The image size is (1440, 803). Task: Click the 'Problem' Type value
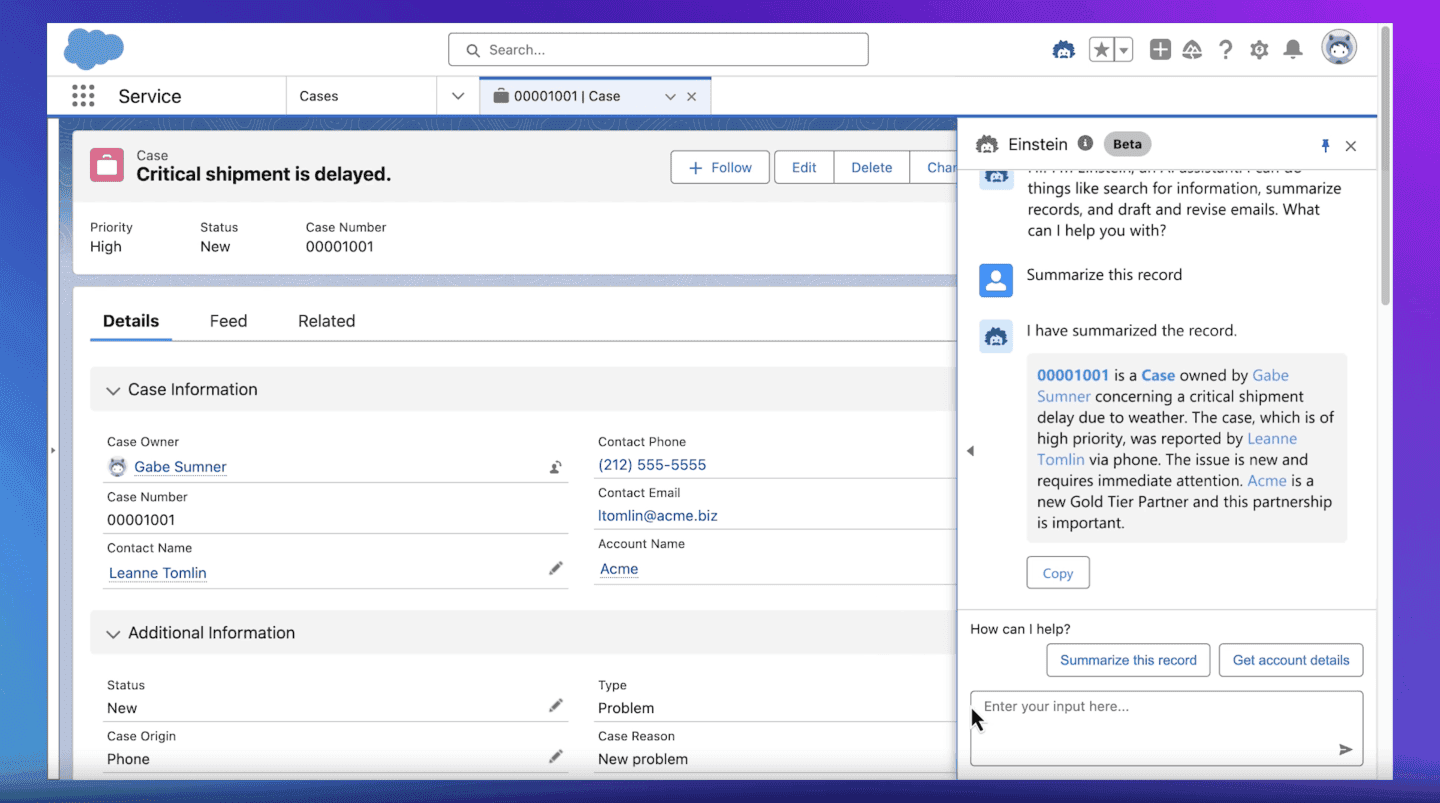(x=626, y=708)
